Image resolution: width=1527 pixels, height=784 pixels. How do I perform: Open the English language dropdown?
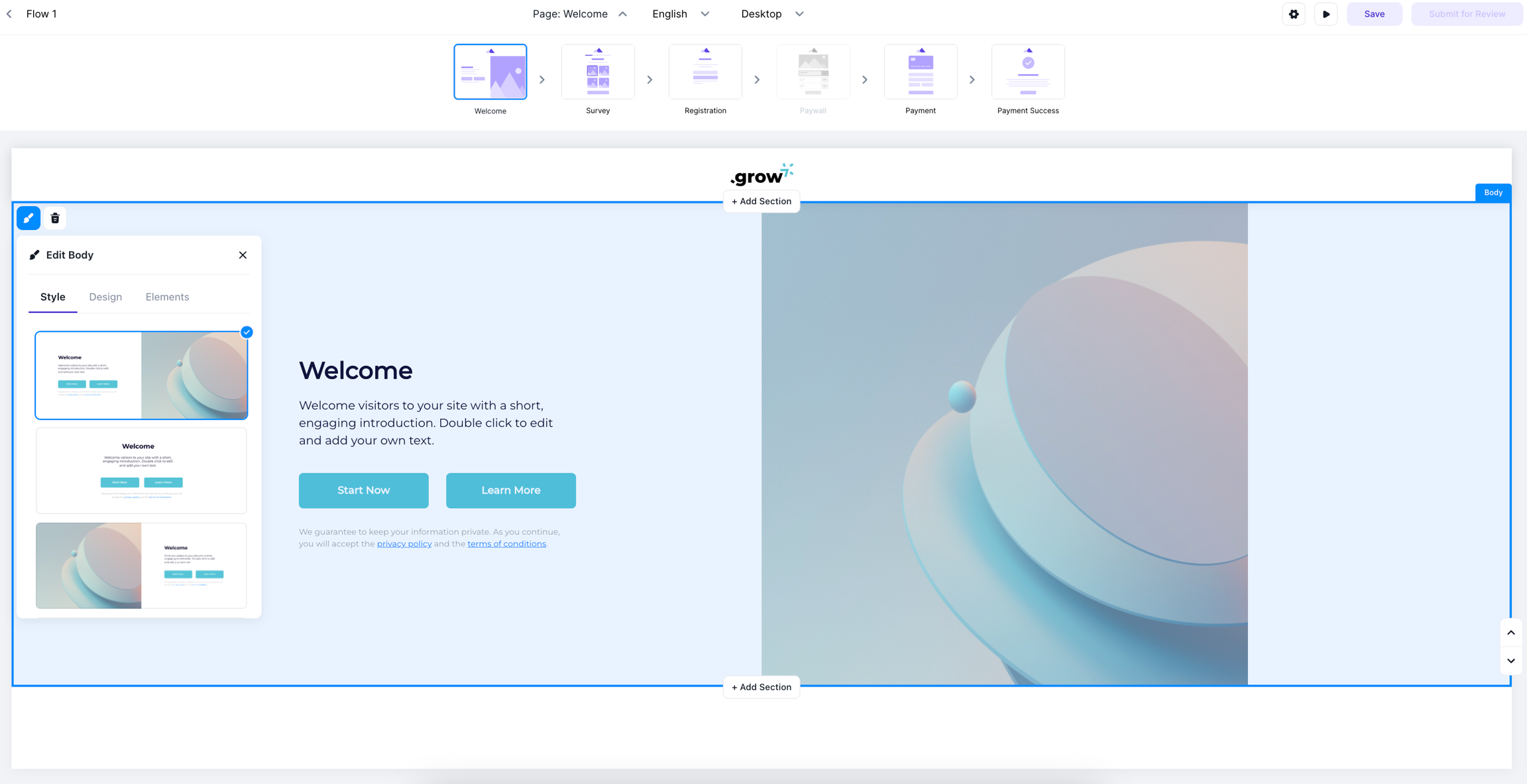680,14
